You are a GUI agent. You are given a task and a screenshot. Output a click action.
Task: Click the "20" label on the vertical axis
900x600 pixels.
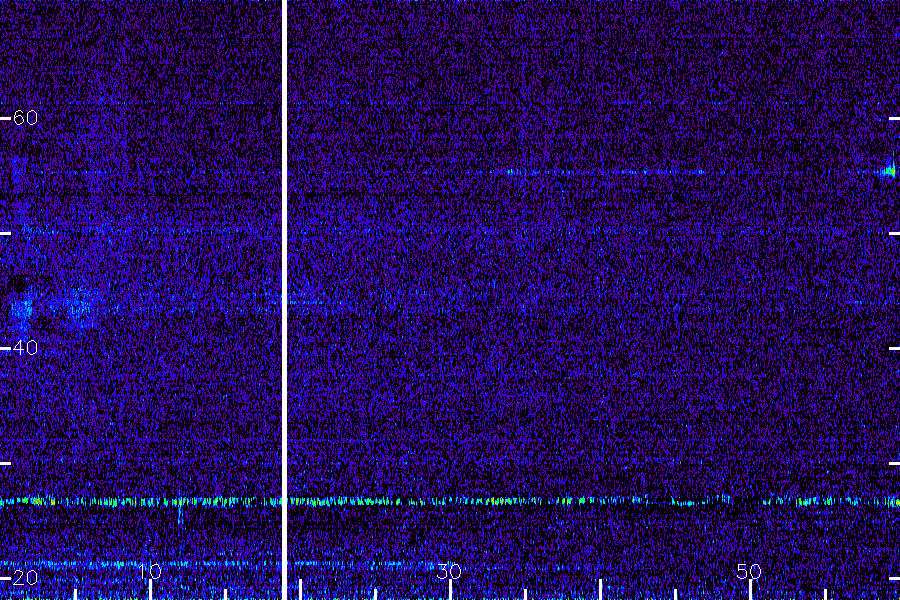tap(25, 578)
